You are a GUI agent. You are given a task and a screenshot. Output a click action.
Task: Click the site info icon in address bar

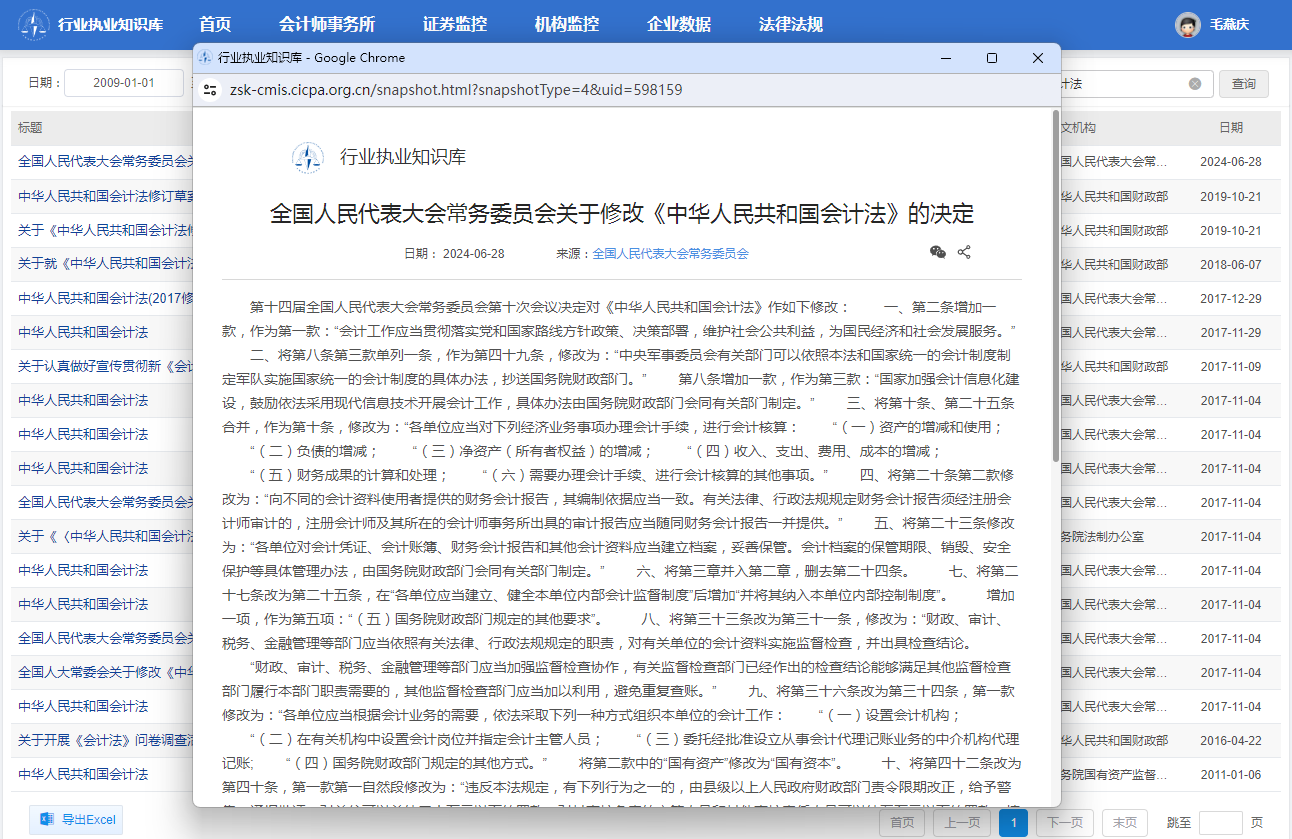pyautogui.click(x=210, y=90)
